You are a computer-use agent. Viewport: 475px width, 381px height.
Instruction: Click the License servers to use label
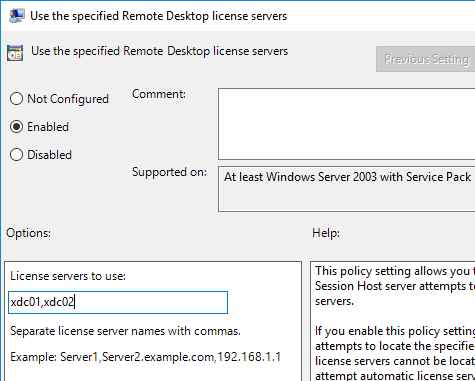pyautogui.click(x=68, y=276)
